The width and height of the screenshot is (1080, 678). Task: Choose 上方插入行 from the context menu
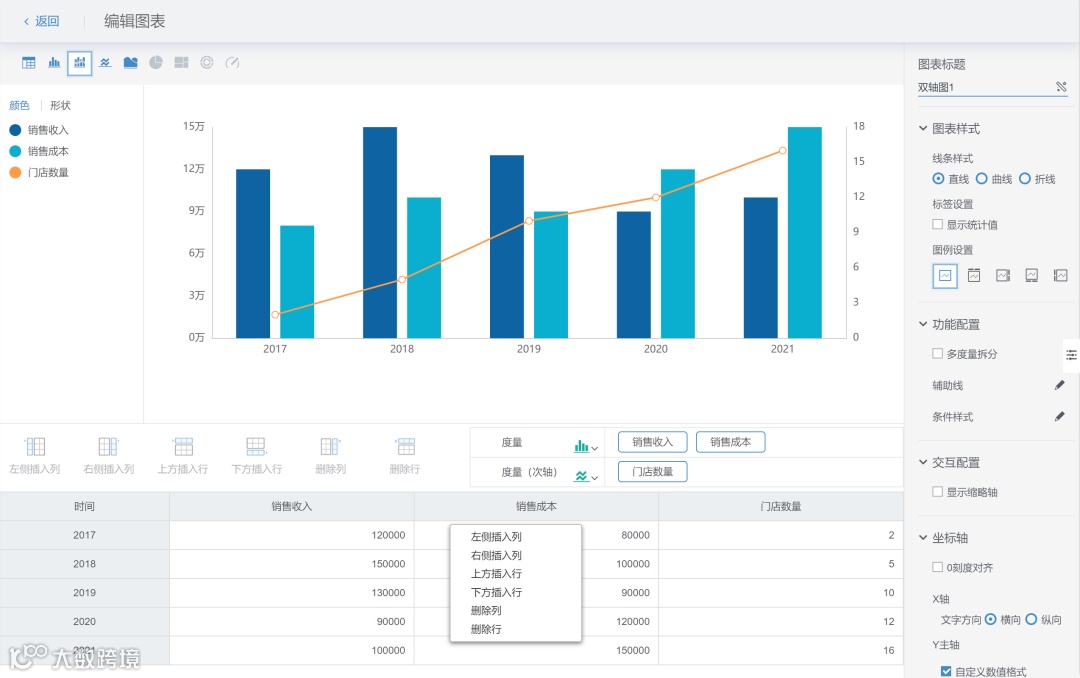496,573
